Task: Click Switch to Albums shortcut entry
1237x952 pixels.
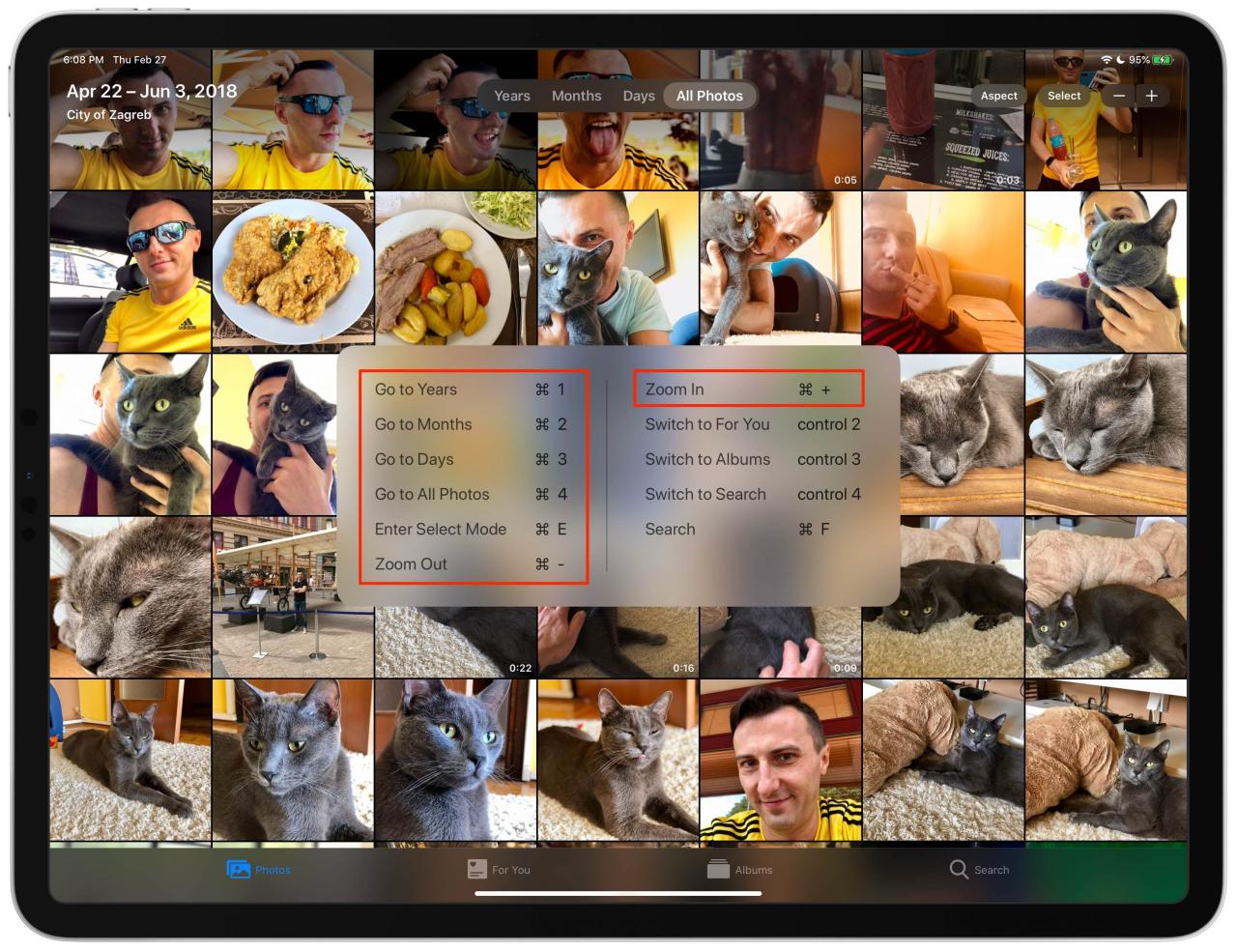Action: pyautogui.click(x=752, y=459)
